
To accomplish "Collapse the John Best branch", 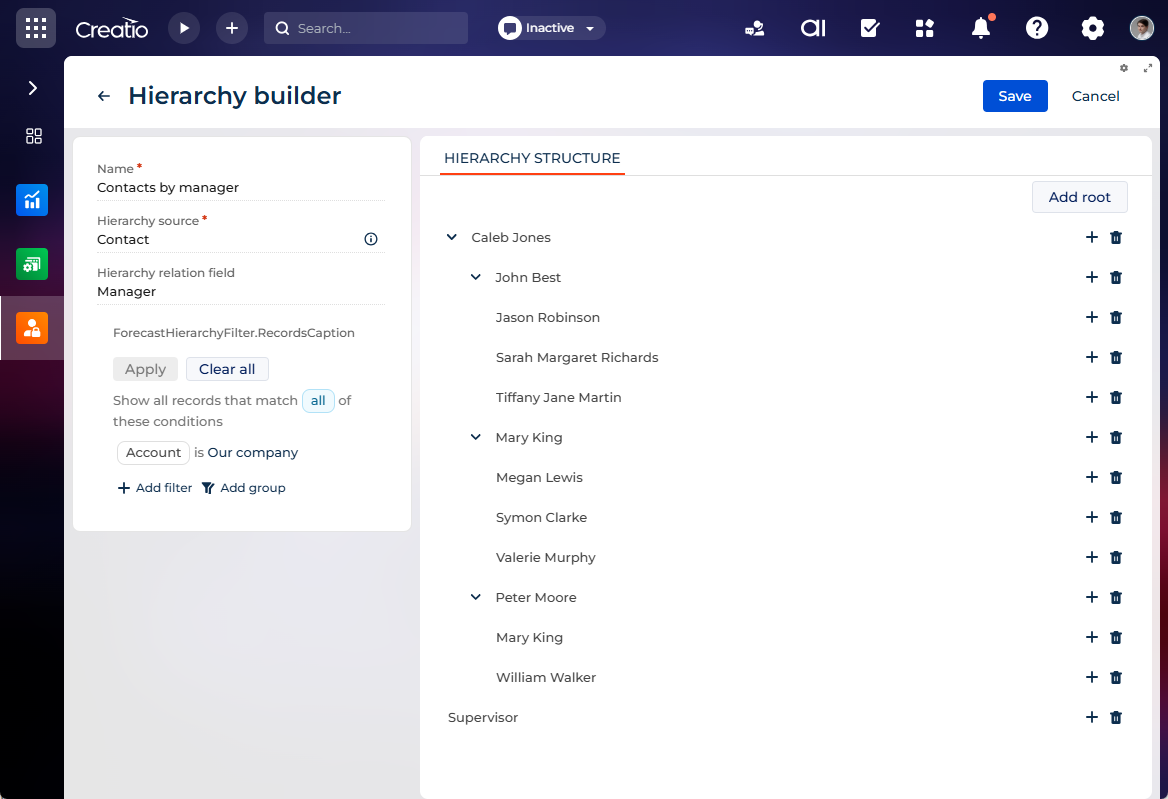I will 475,278.
